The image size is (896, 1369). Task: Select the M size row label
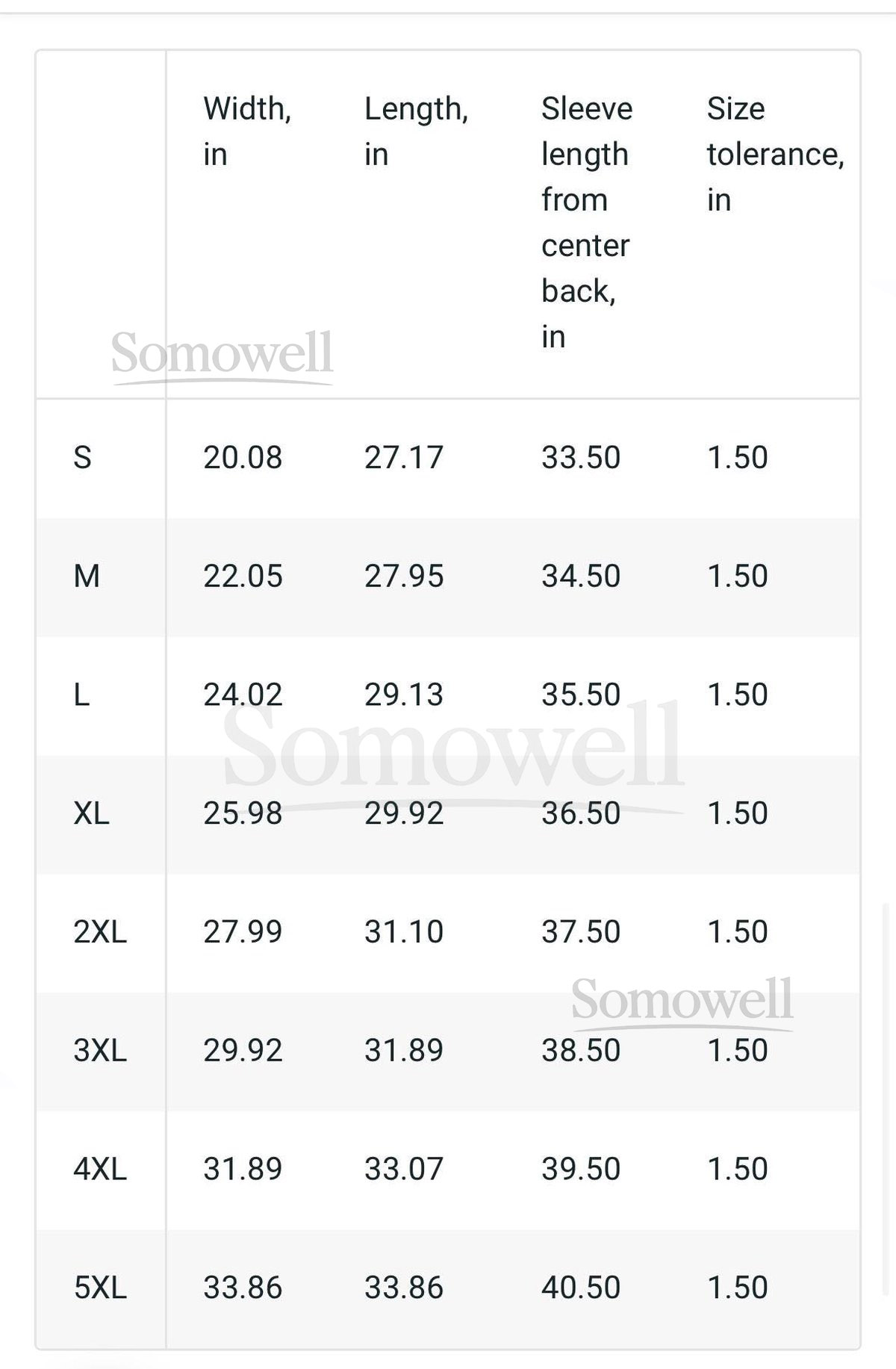[x=87, y=576]
